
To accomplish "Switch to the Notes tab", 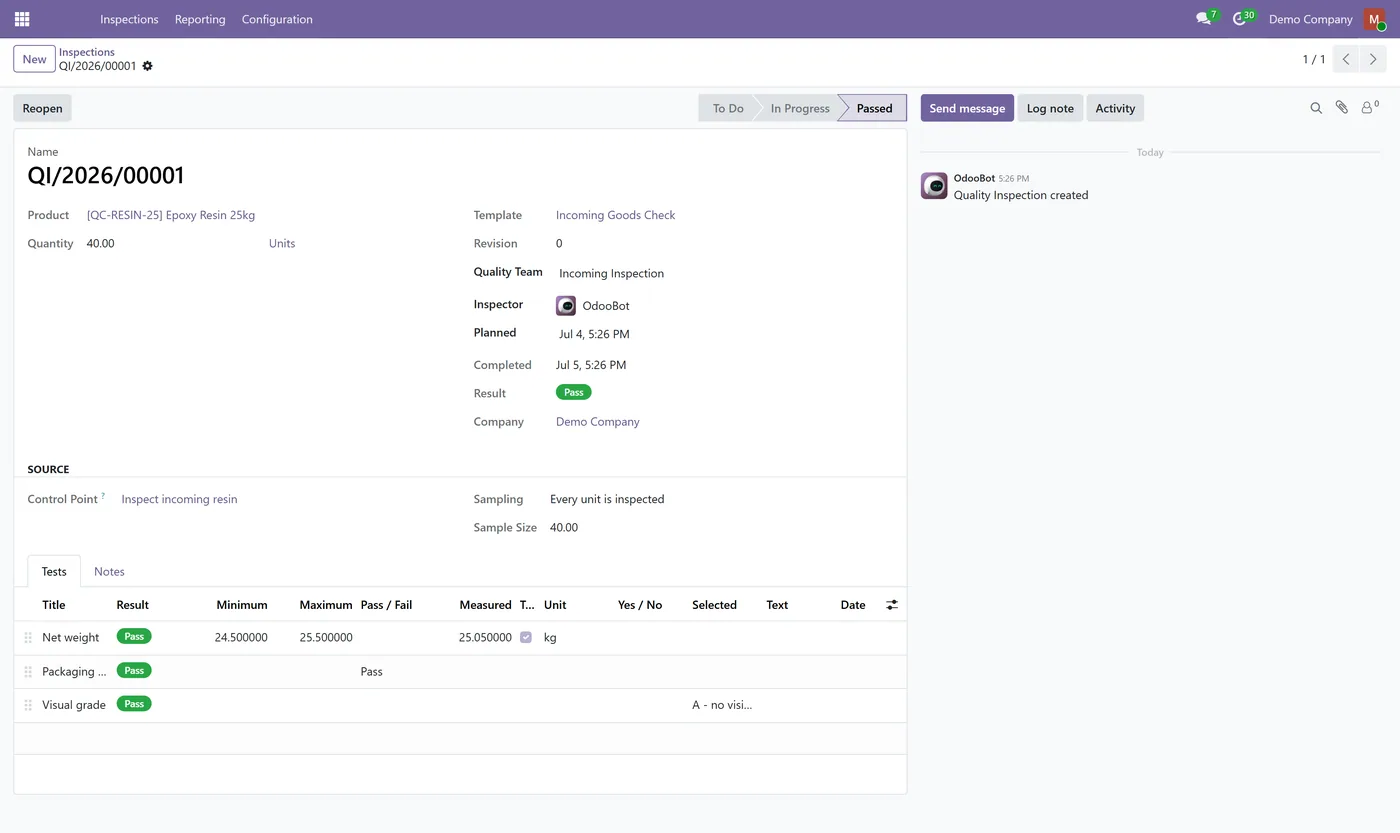I will 109,572.
